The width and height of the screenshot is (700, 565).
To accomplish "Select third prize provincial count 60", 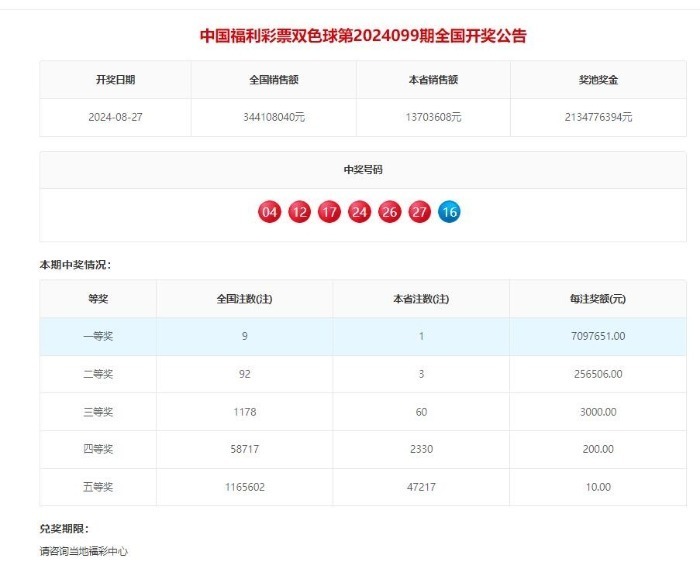I will pyautogui.click(x=421, y=411).
